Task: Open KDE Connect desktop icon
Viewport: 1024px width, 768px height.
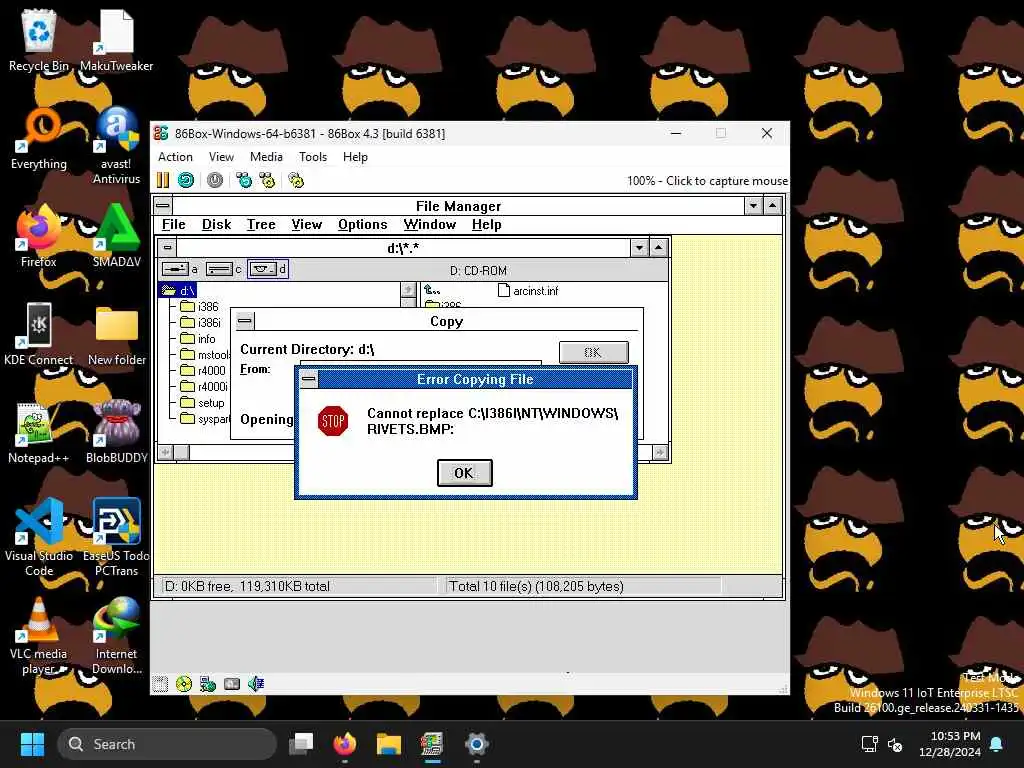Action: (x=39, y=334)
